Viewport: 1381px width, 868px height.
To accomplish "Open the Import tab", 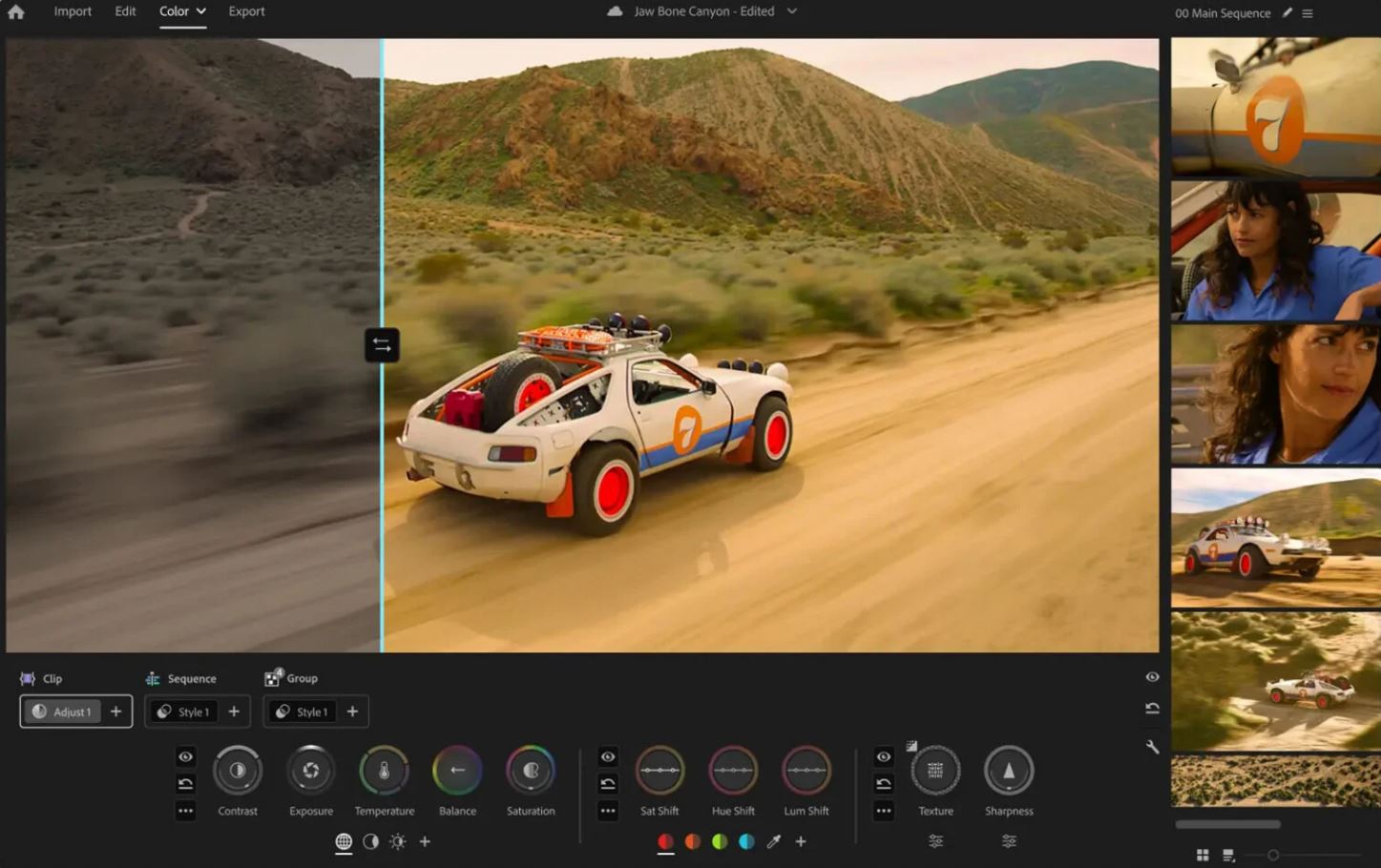I will (72, 11).
